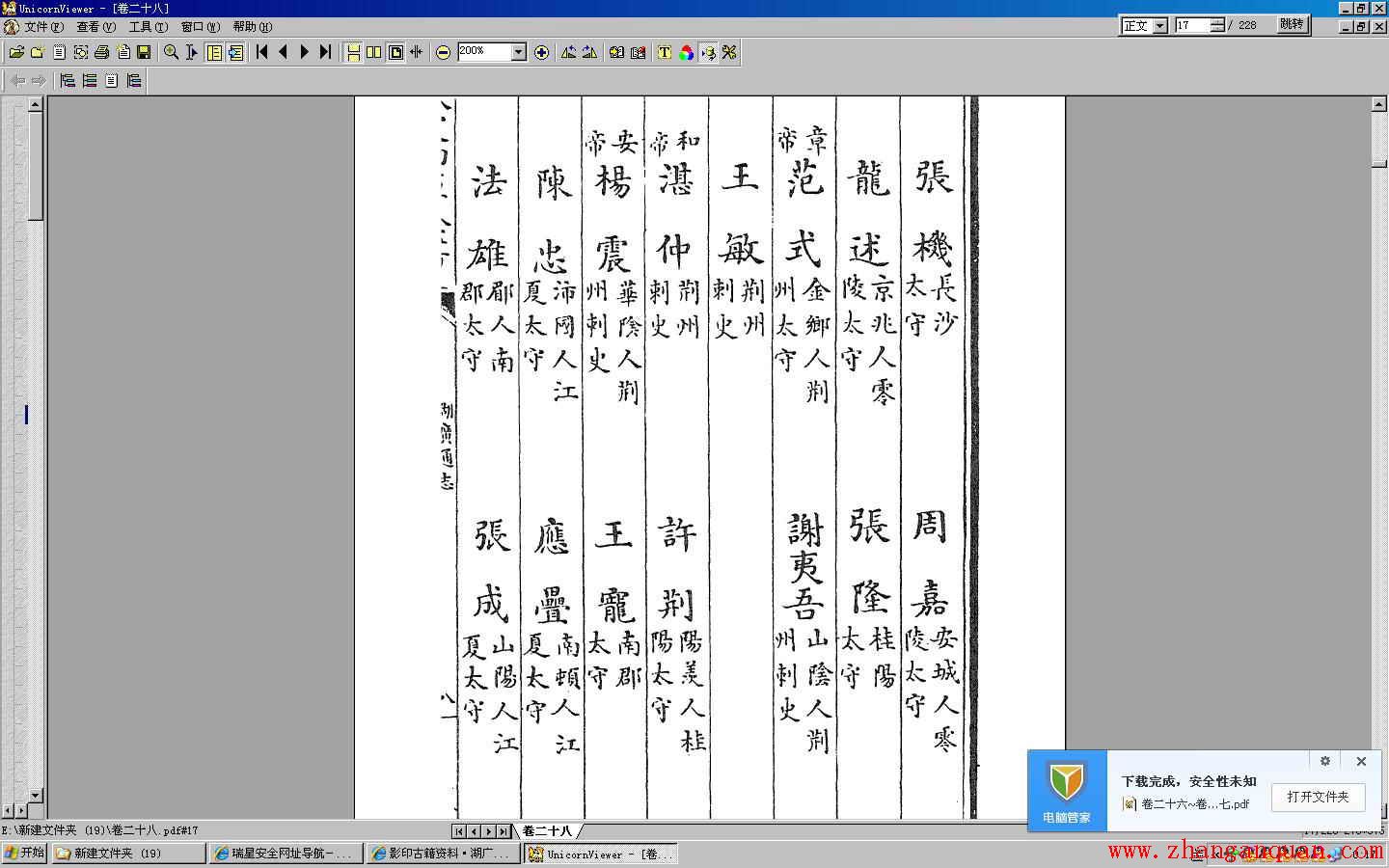
Task: Go to the next page
Action: 305,52
